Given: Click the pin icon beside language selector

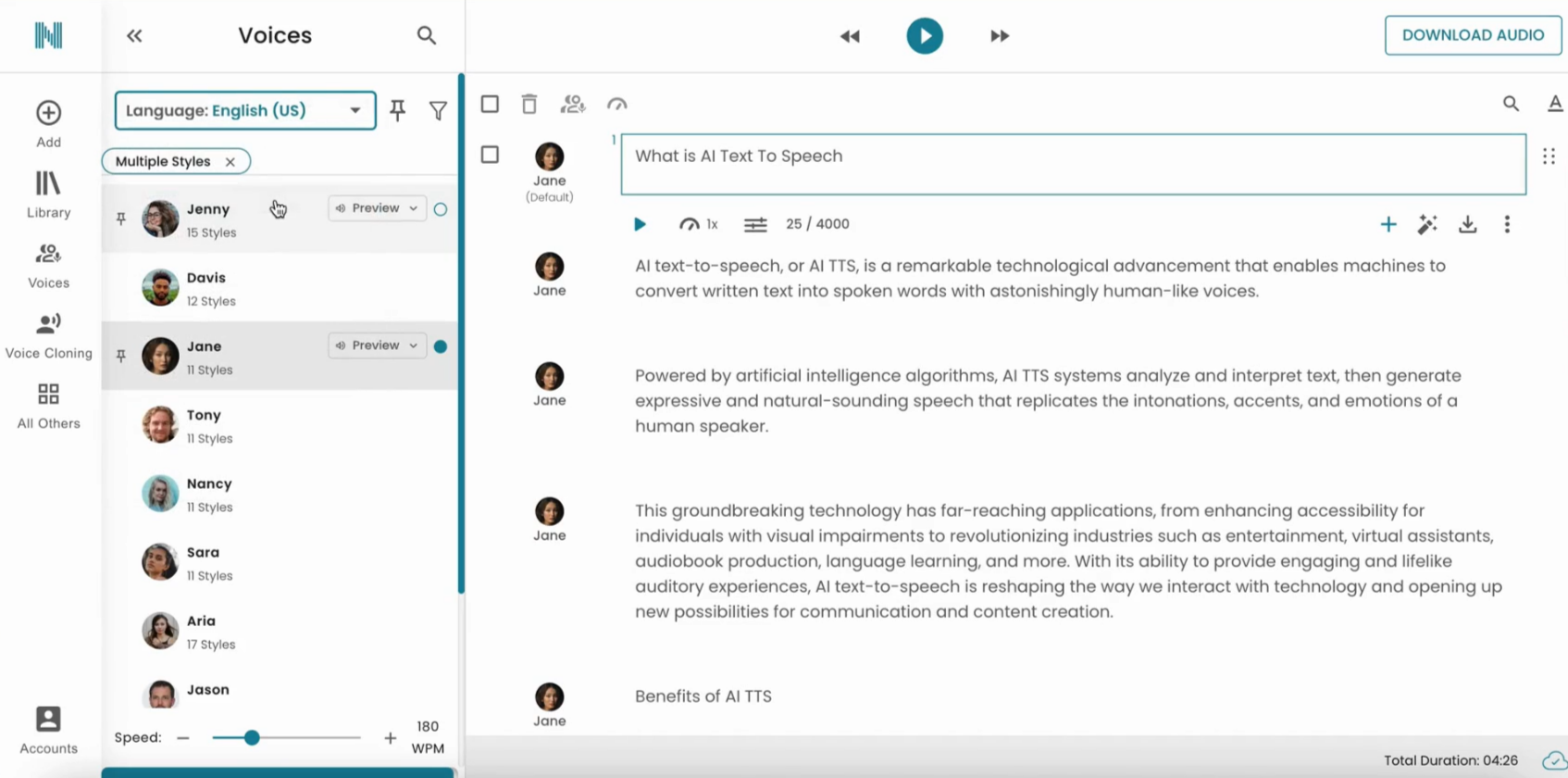Looking at the screenshot, I should click(x=398, y=110).
